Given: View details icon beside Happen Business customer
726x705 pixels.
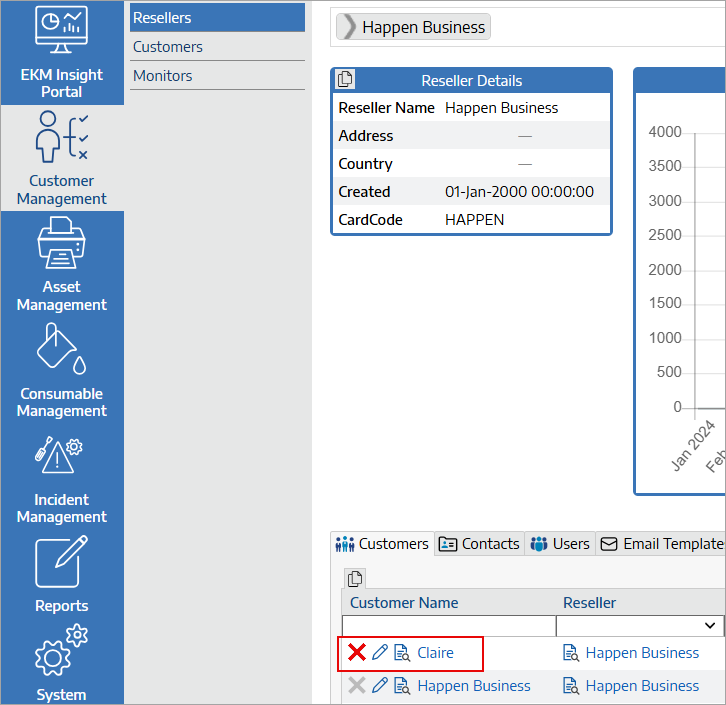Looking at the screenshot, I should tap(402, 686).
